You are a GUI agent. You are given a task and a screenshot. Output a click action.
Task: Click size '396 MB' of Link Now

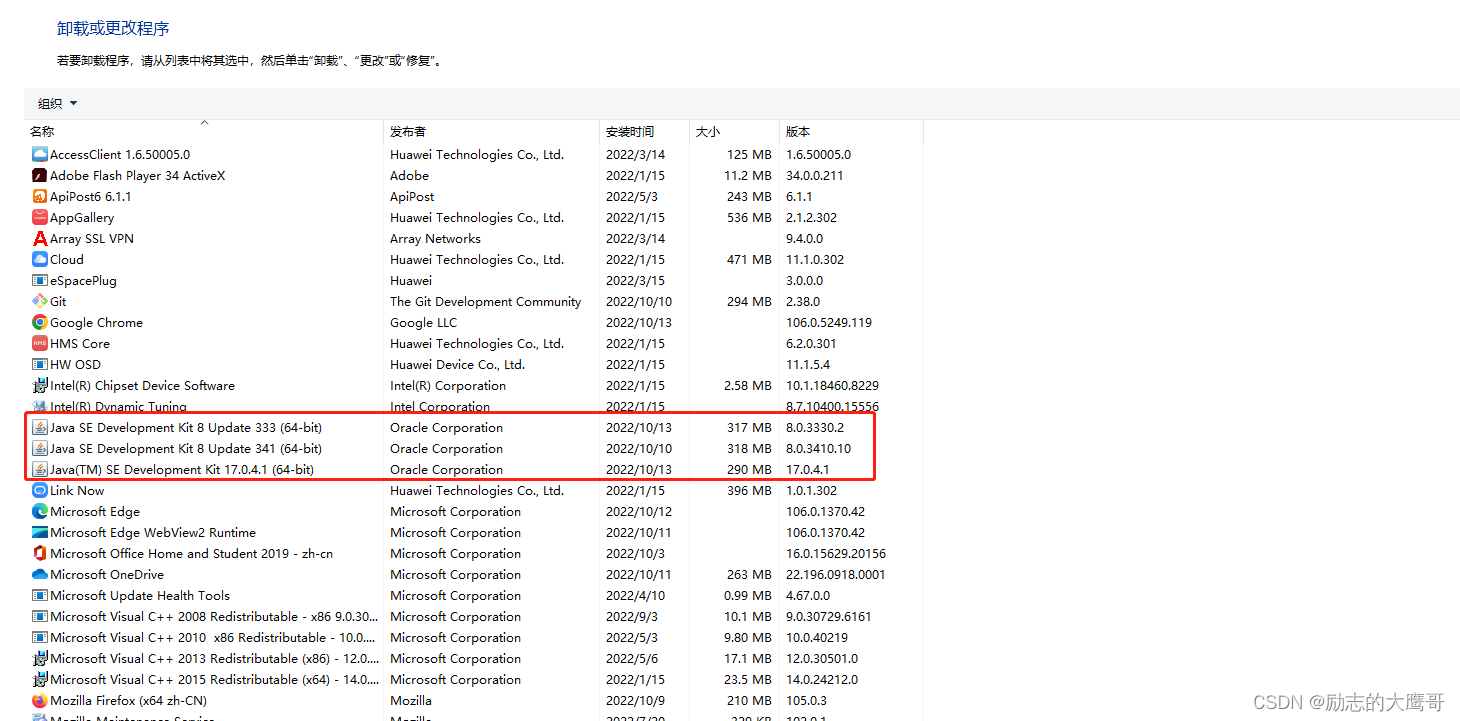[x=749, y=490]
